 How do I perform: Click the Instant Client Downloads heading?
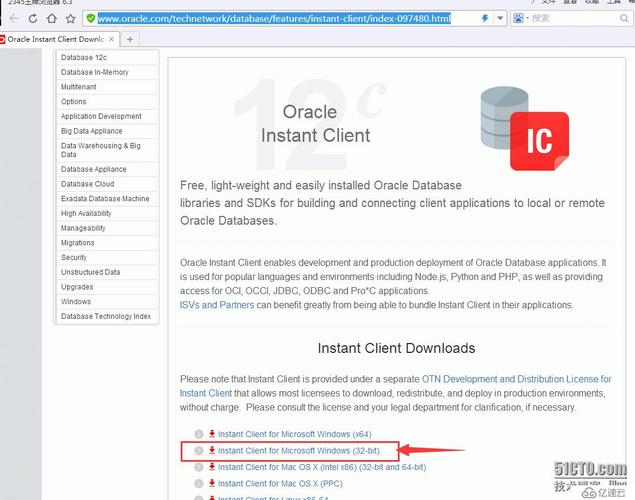pyautogui.click(x=396, y=348)
